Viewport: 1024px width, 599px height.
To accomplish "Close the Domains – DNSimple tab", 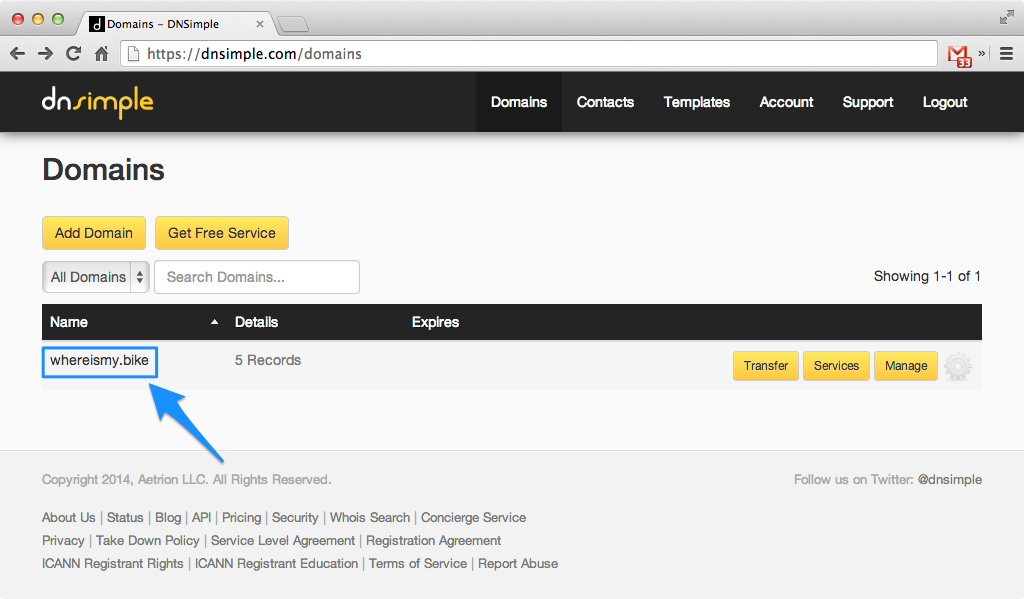I will click(260, 24).
